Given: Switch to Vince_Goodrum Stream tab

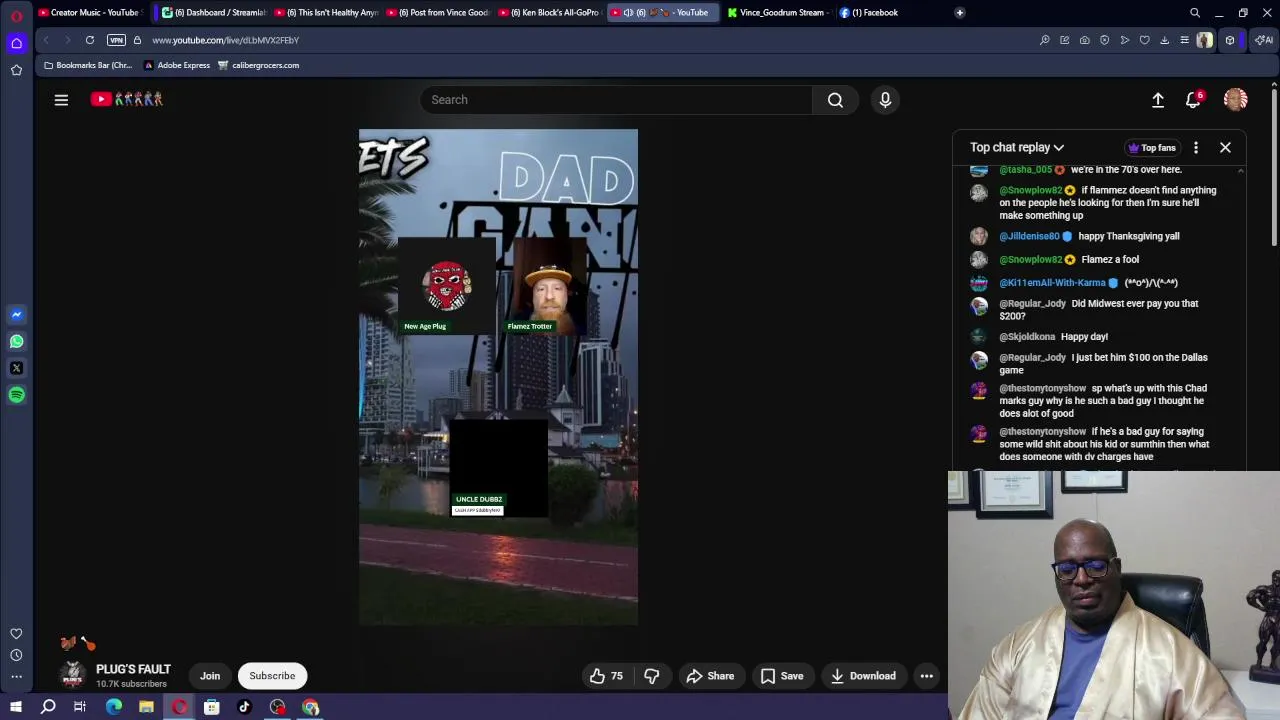Looking at the screenshot, I should tap(777, 13).
